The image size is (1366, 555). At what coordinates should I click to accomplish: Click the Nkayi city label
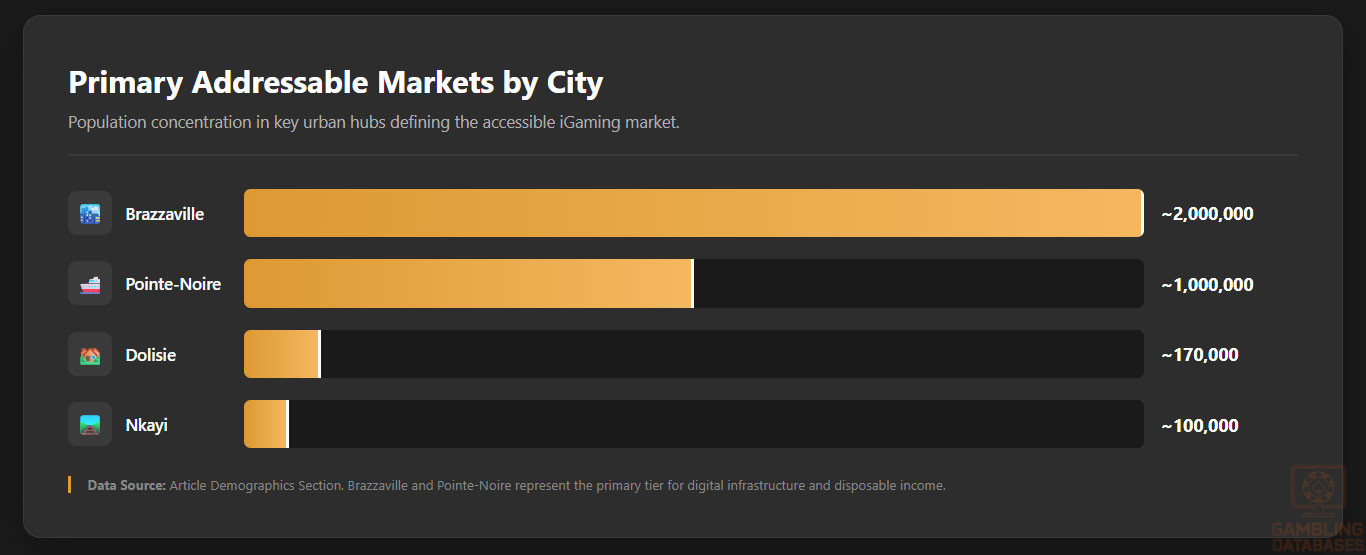click(x=147, y=425)
